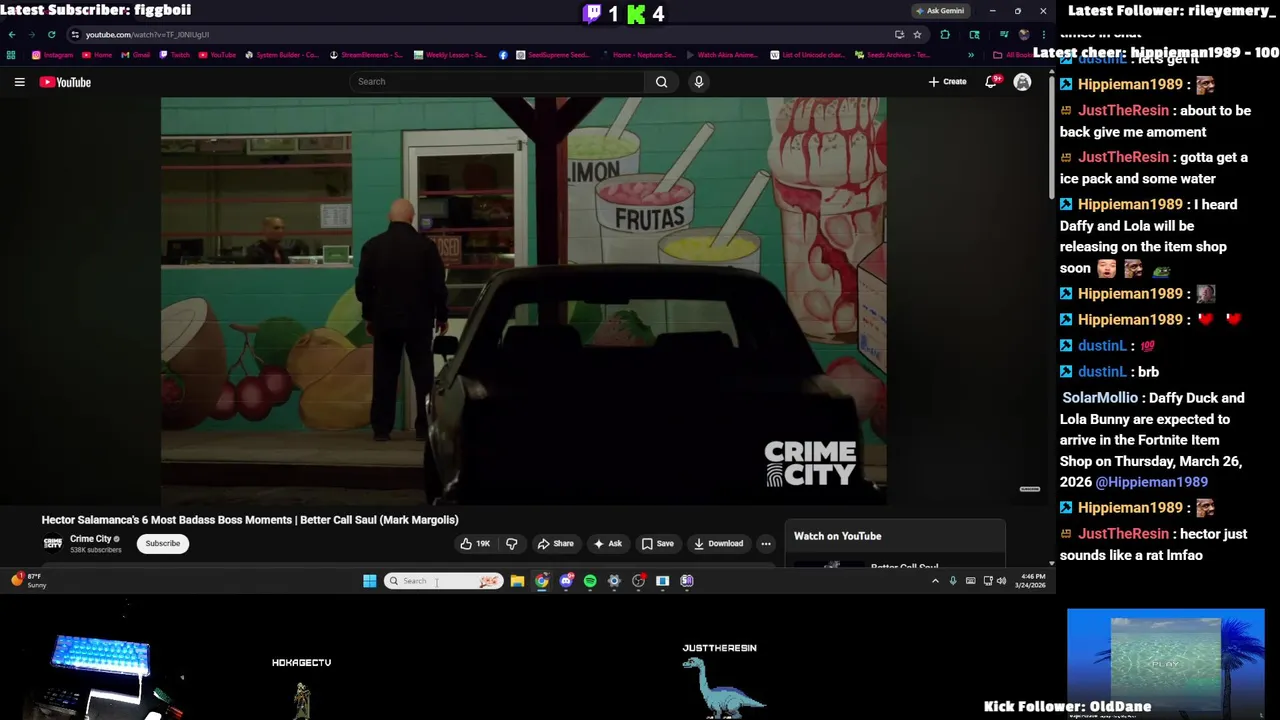Open Discord from the taskbar
1280x720 pixels.
click(x=566, y=581)
